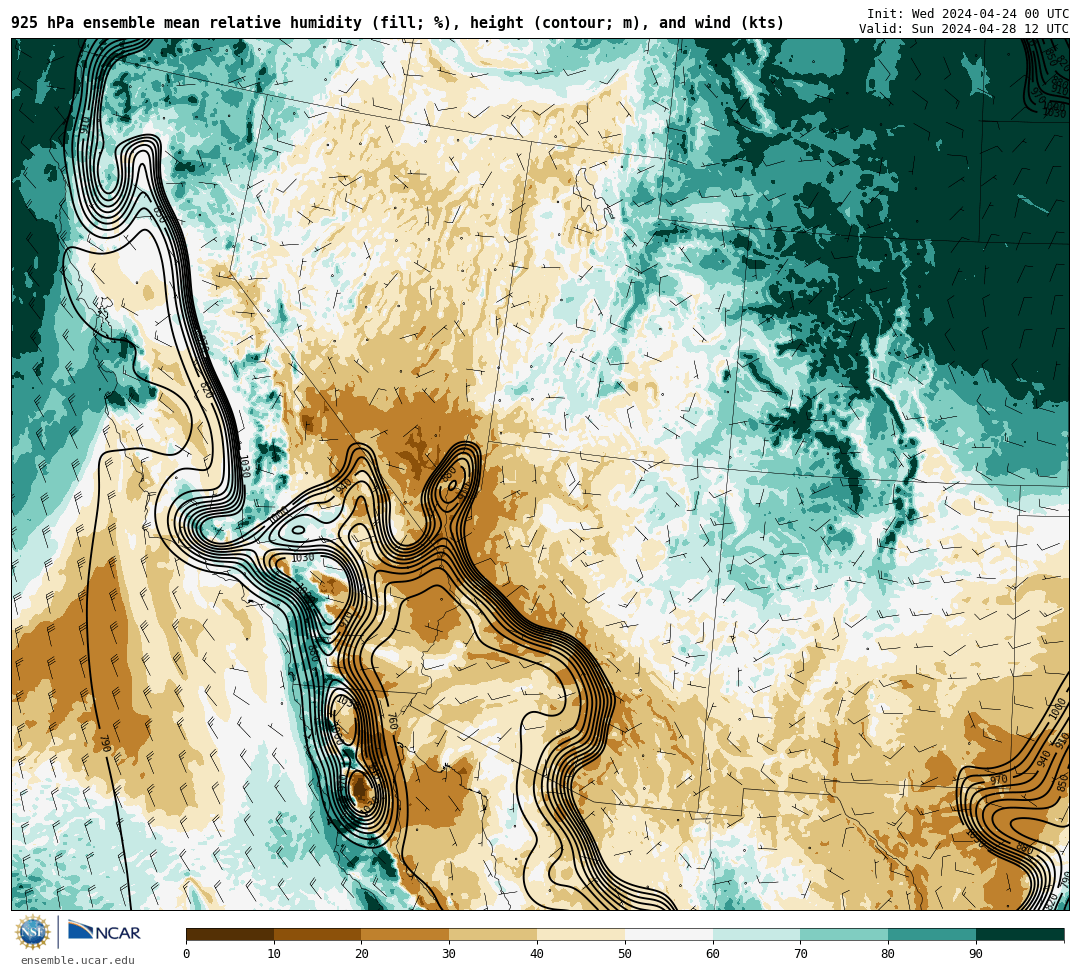This screenshot has height=973, width=1080.
Task: Click the 30-40 tan colorbar segment
Action: 493,934
